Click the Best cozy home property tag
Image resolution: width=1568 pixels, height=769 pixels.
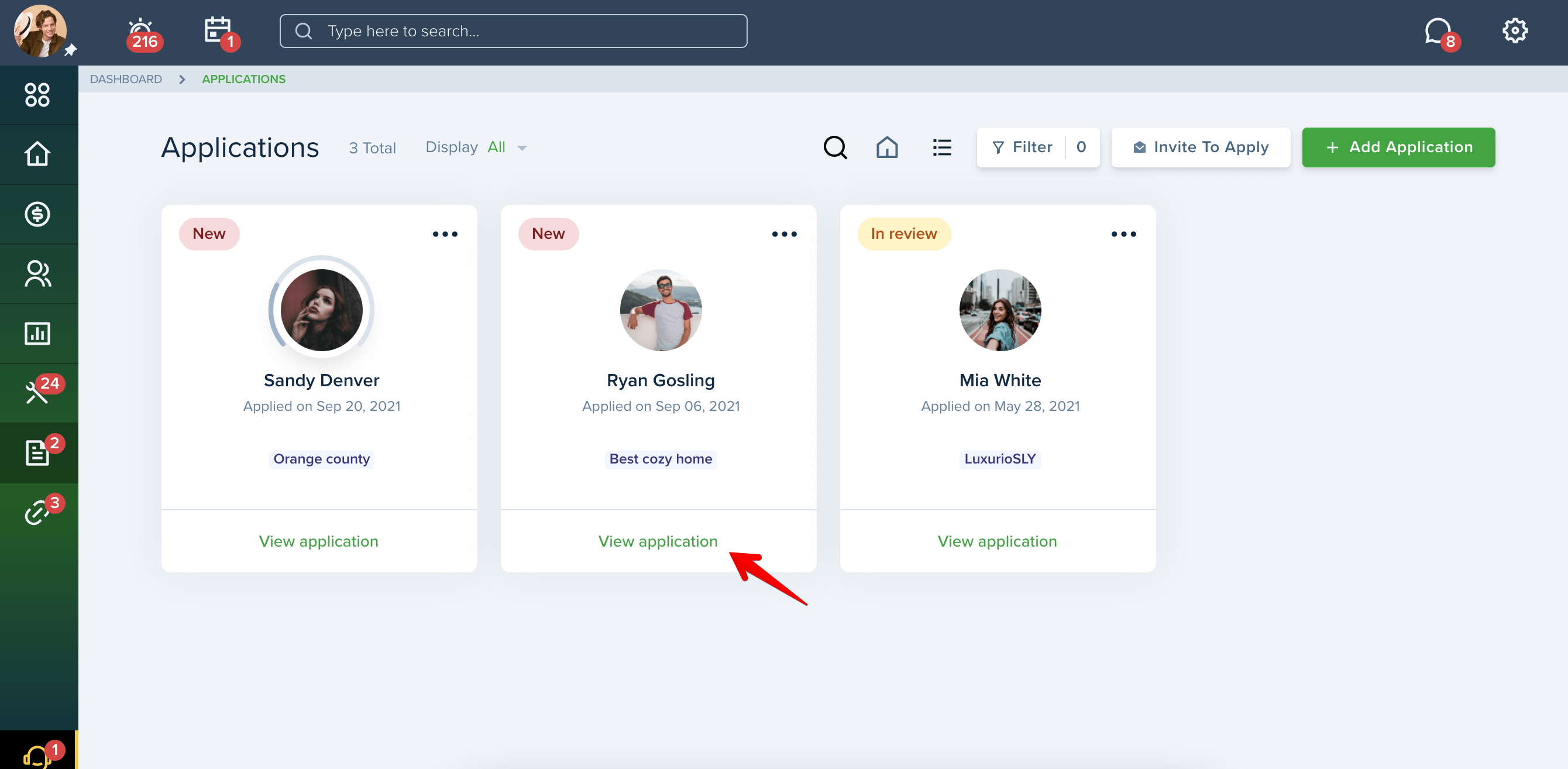coord(661,459)
